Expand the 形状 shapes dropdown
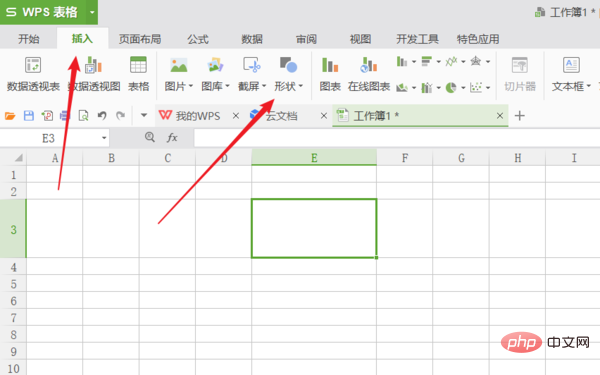This screenshot has height=375, width=600. 301,86
